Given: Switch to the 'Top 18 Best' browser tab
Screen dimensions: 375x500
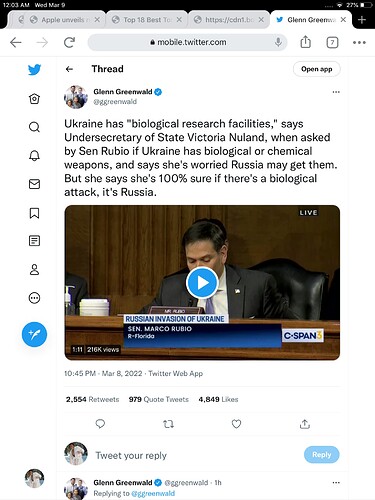Looking at the screenshot, I should click(x=147, y=20).
